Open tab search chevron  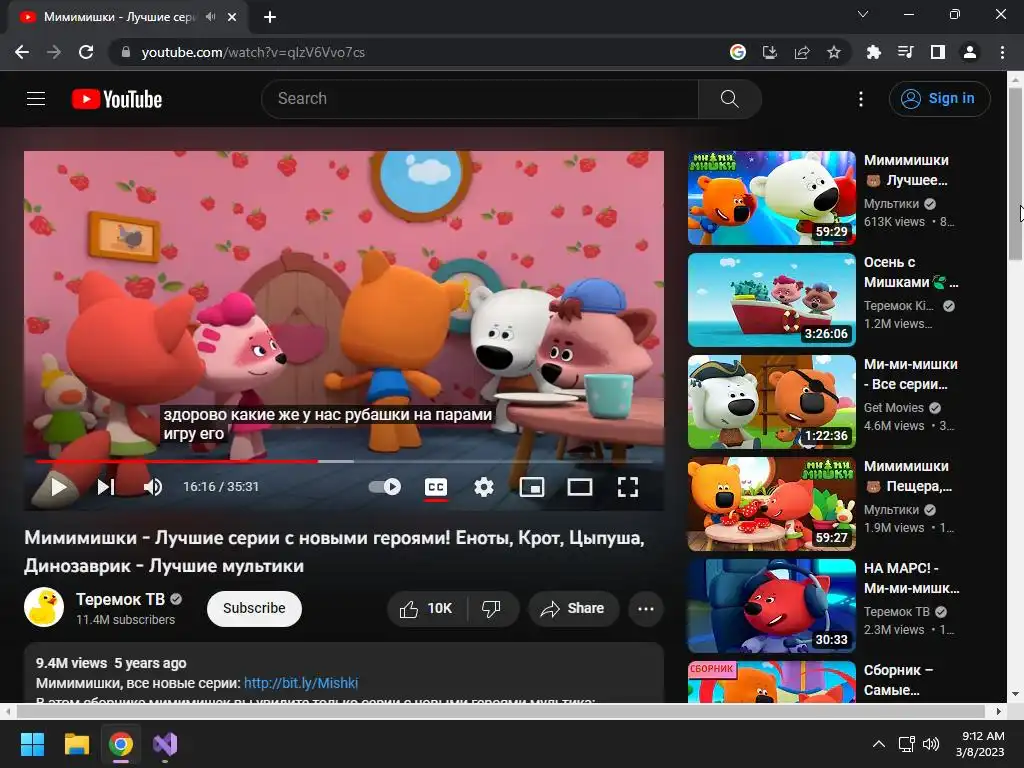(x=863, y=14)
